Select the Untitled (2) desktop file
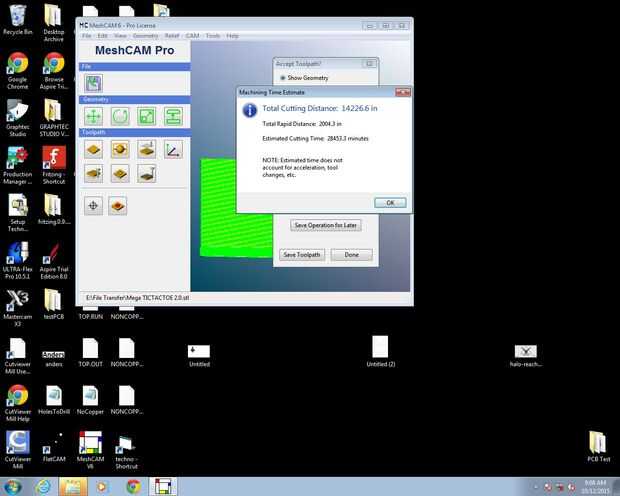 (380, 351)
